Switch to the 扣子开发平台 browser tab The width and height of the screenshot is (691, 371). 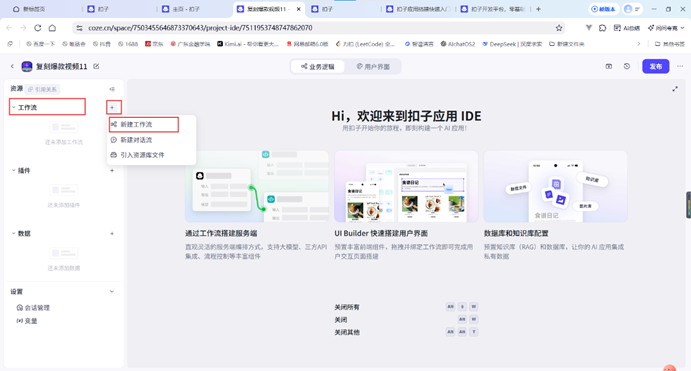point(492,9)
